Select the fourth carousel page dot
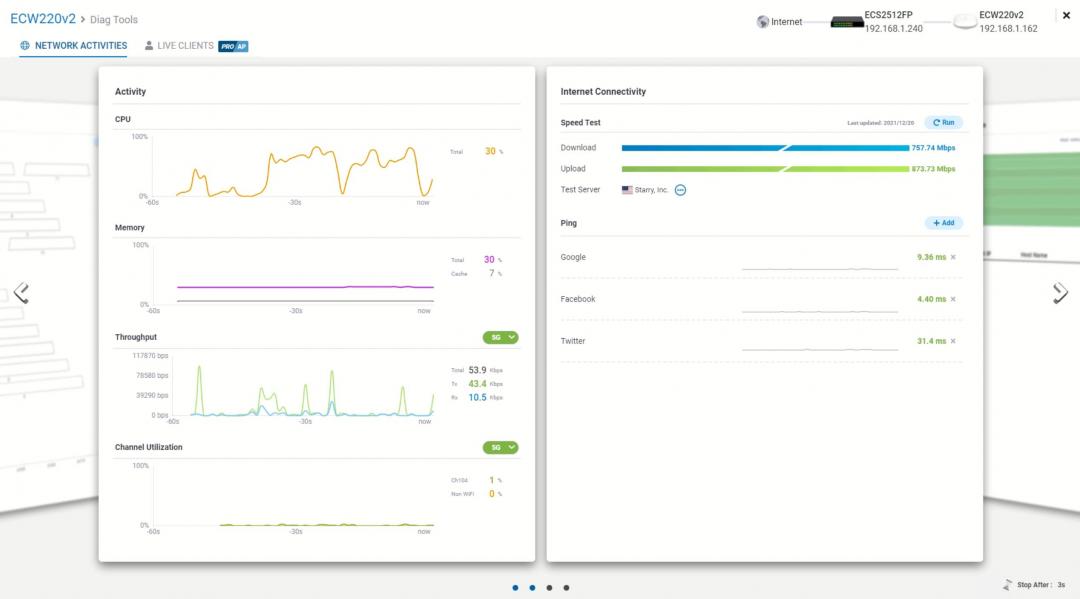This screenshot has height=599, width=1080. point(566,587)
